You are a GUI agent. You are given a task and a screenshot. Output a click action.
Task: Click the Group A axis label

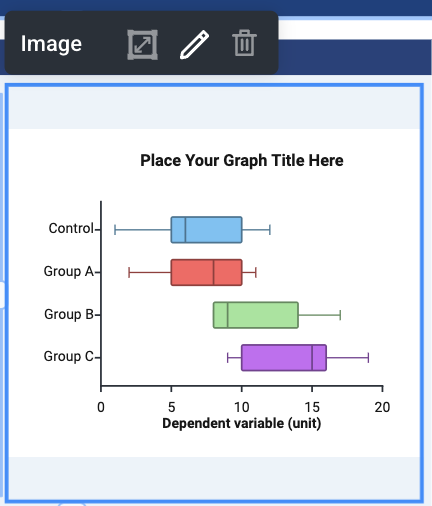(x=69, y=272)
